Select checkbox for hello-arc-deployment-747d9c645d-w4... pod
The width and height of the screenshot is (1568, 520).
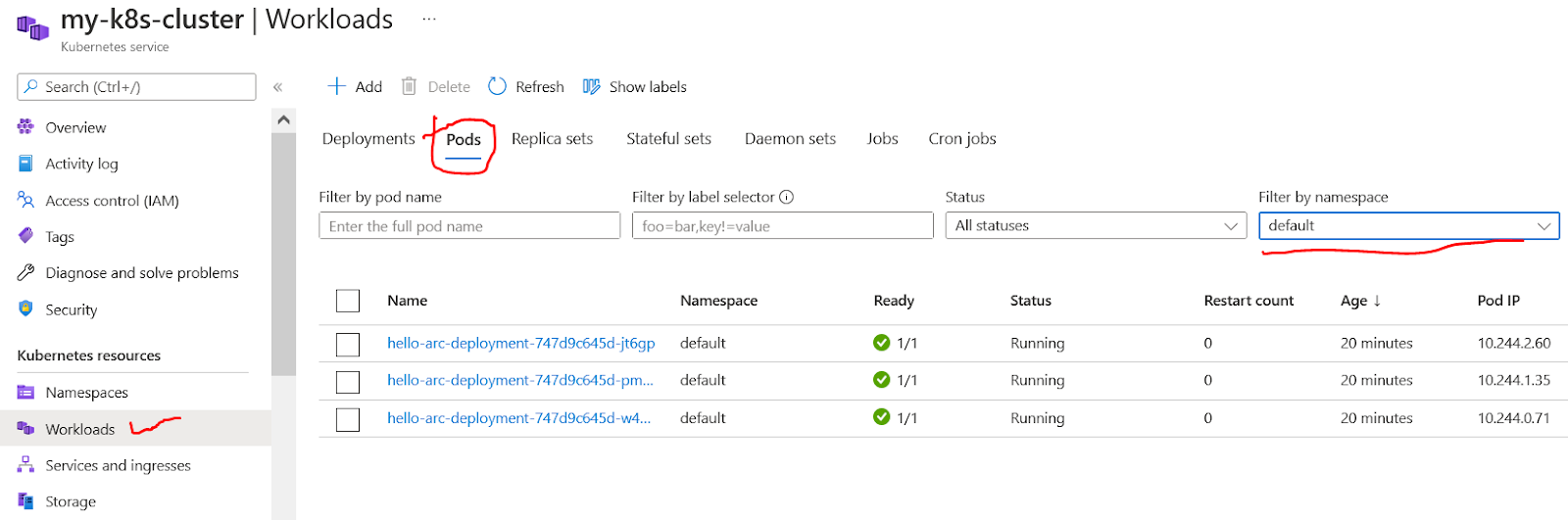click(x=348, y=419)
